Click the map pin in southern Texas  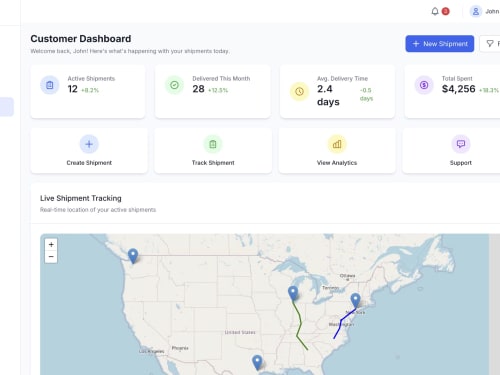click(x=257, y=362)
